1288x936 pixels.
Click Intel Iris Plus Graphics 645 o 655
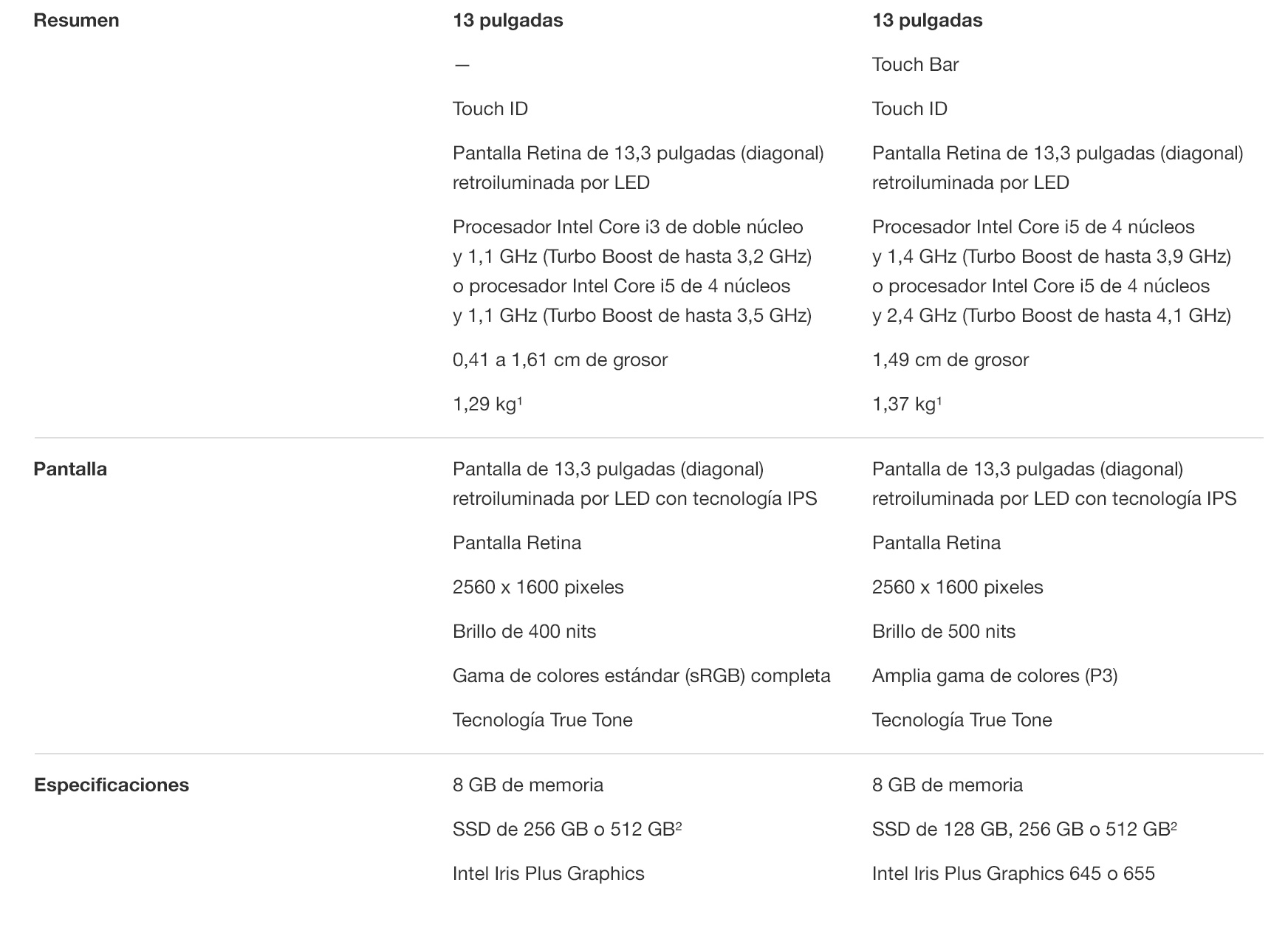coord(1013,873)
